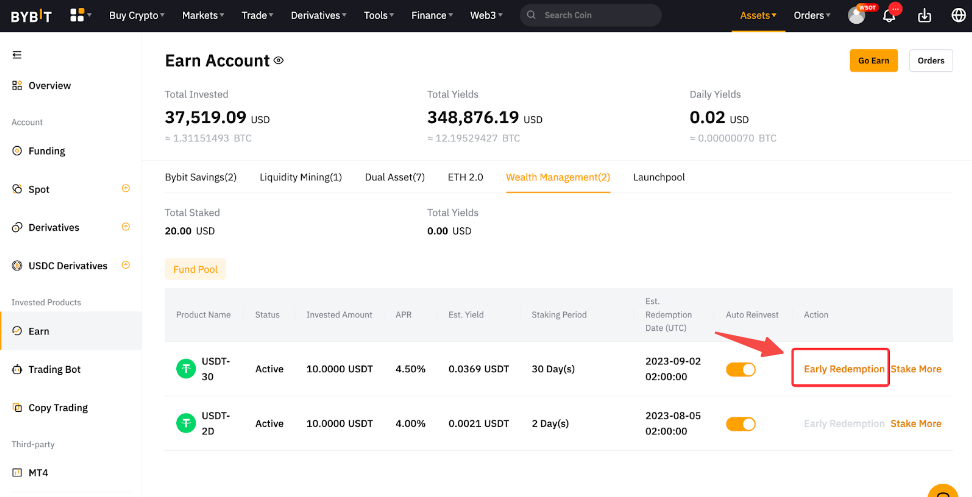Switch to Liquidity Mining(1) tab
This screenshot has height=497, width=972.
301,177
